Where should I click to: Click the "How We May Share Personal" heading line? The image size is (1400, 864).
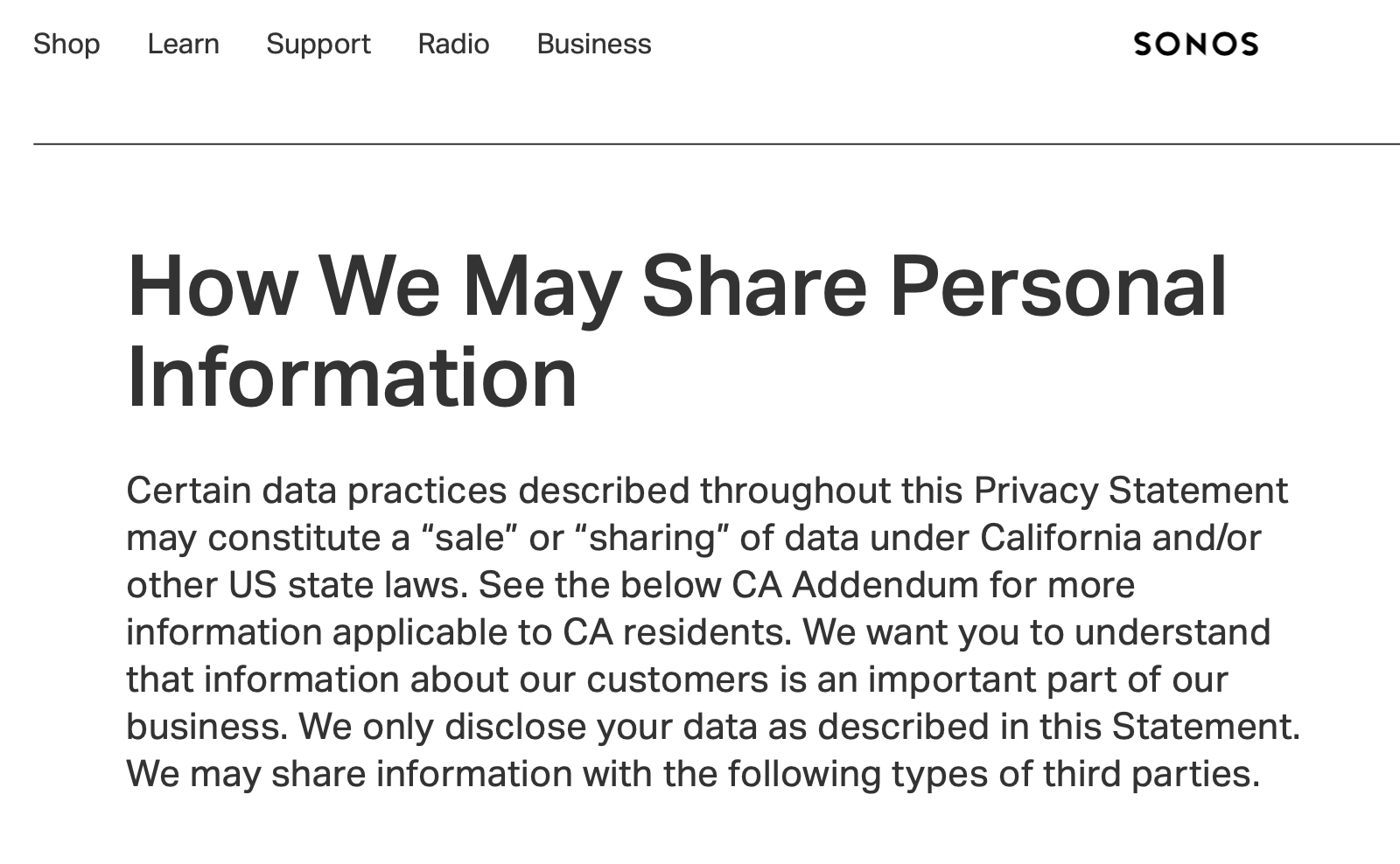pyautogui.click(x=676, y=286)
